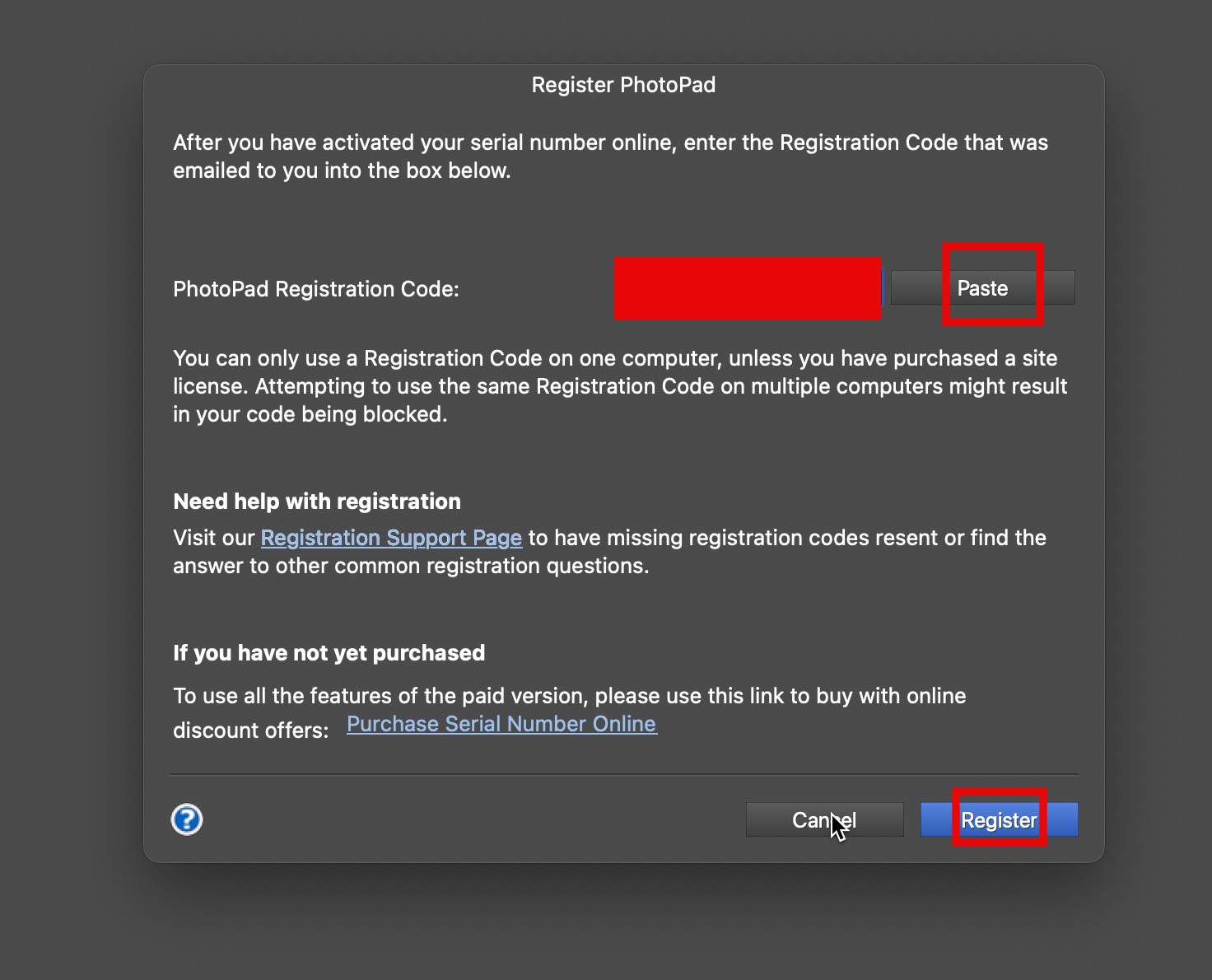Click the "Register PhotoPad" dialog title

pos(623,85)
